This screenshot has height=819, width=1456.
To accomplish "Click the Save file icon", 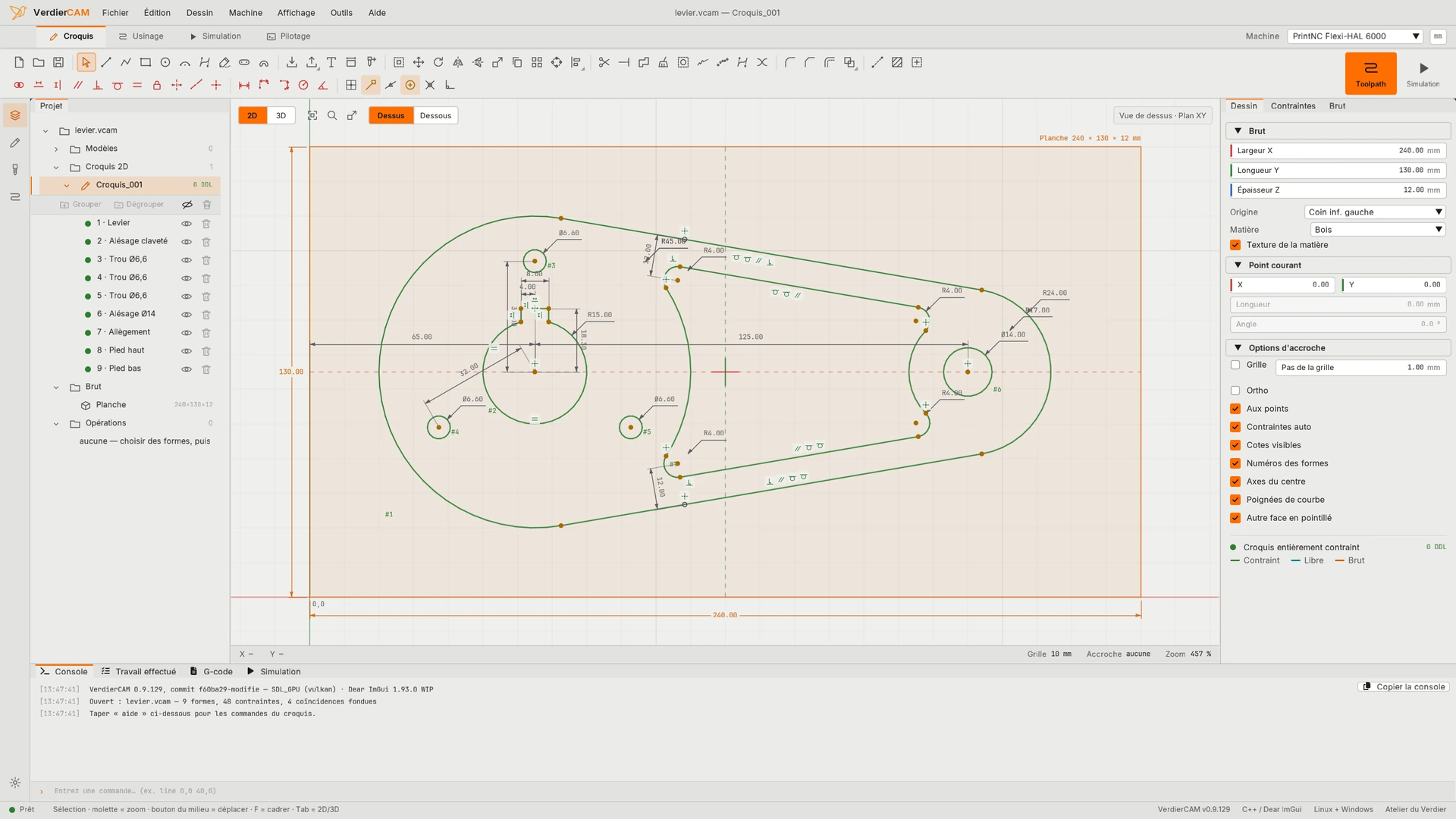I will (58, 62).
